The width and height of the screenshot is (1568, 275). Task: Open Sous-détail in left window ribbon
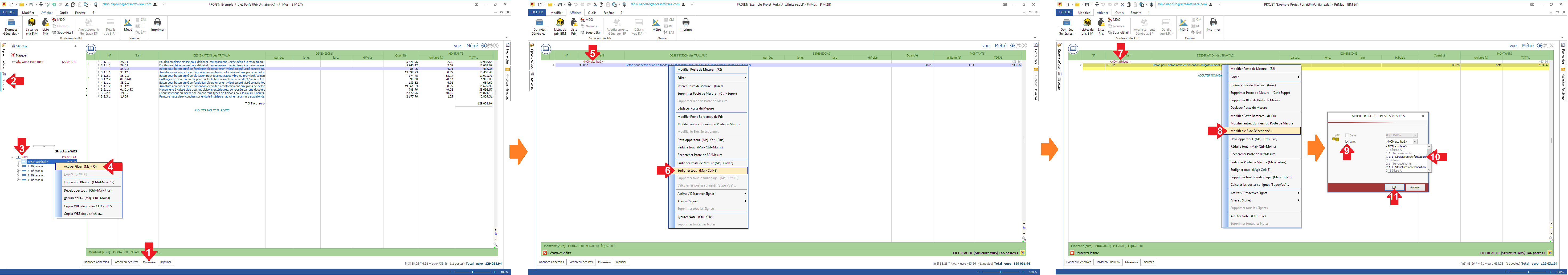tap(63, 32)
